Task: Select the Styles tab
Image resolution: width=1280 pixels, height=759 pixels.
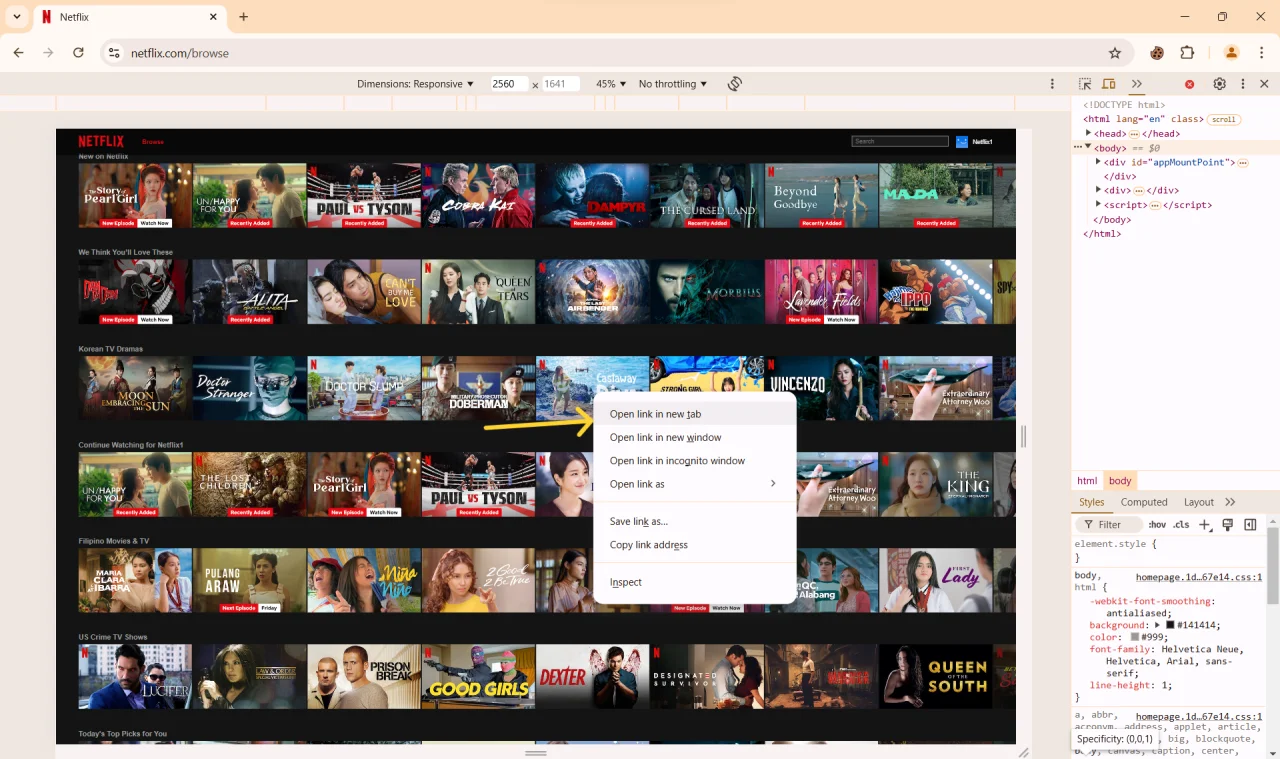Action: (x=1091, y=502)
